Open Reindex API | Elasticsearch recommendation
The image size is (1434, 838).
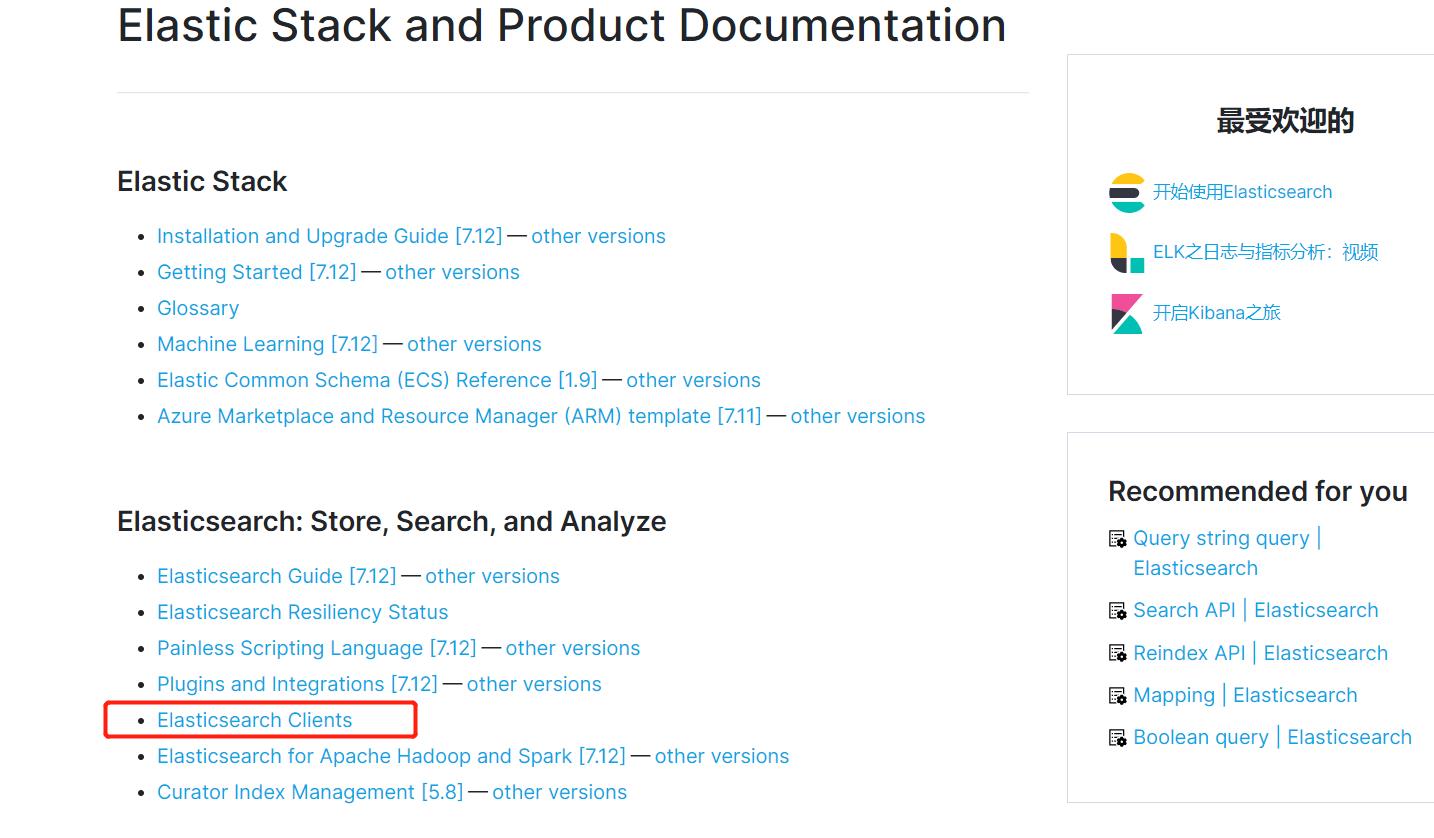(1260, 653)
